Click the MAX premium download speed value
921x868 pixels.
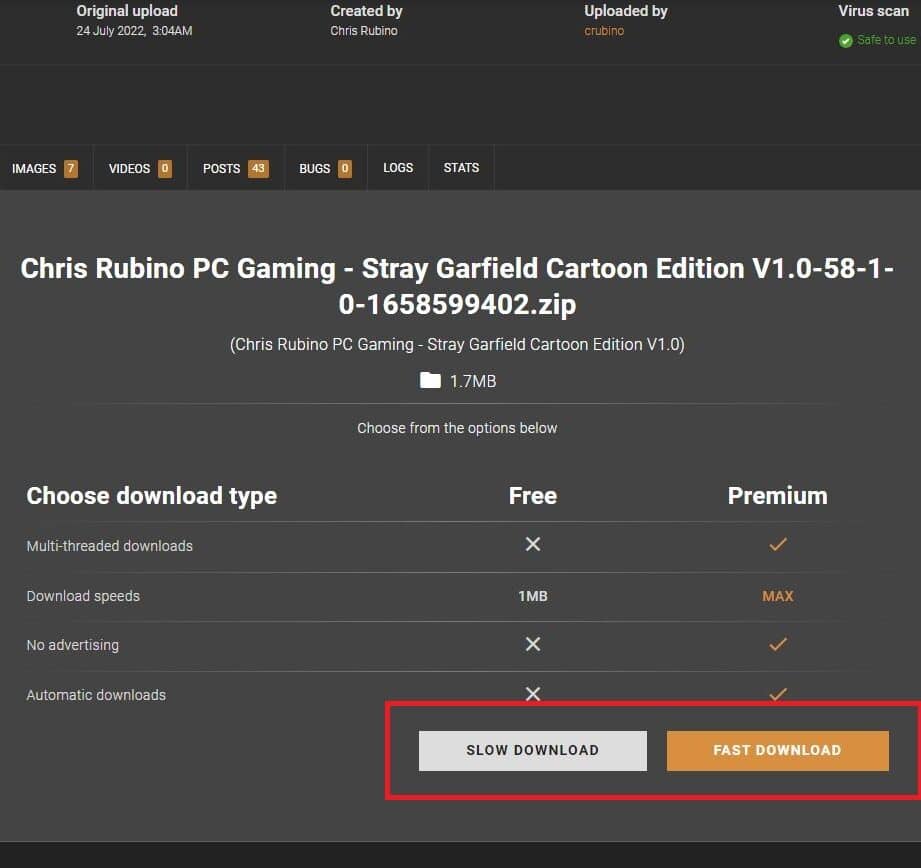click(778, 596)
